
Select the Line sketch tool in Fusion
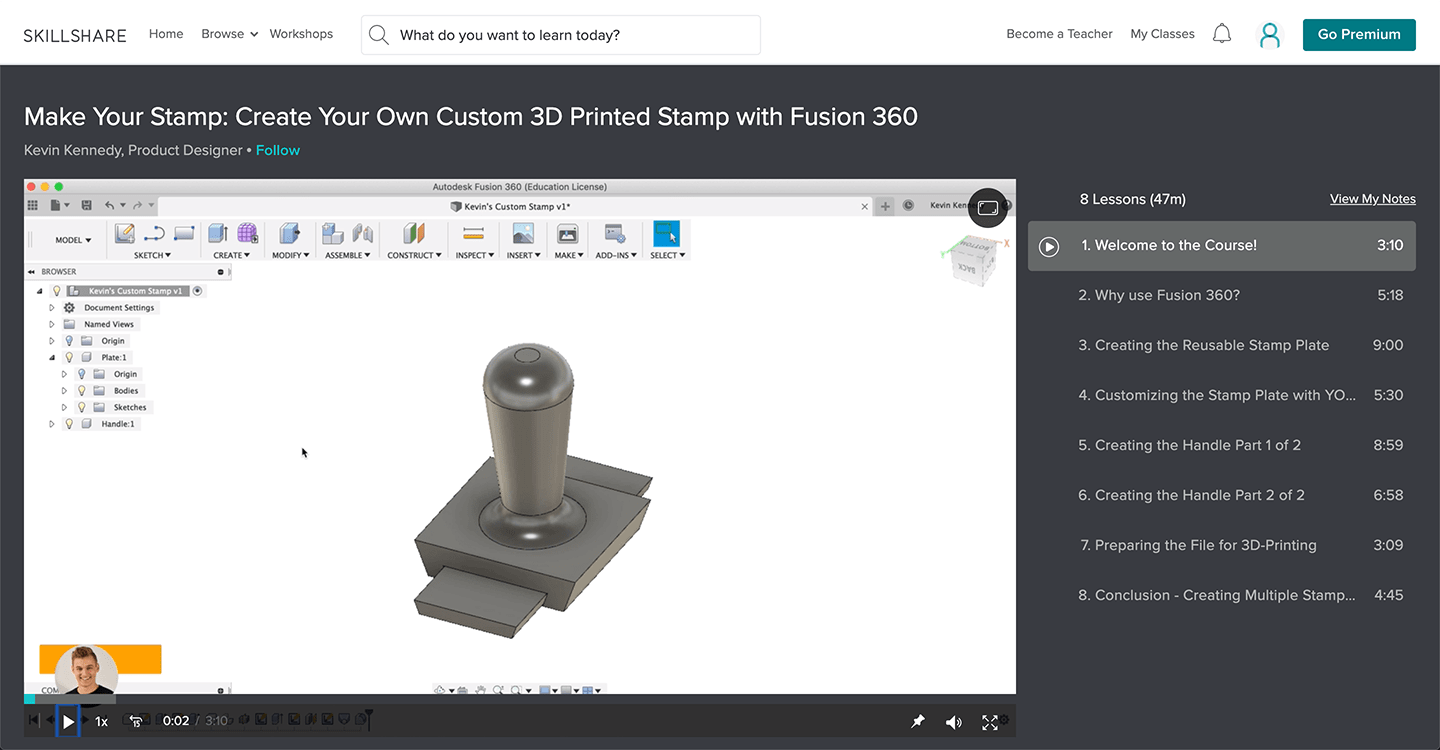pos(154,234)
